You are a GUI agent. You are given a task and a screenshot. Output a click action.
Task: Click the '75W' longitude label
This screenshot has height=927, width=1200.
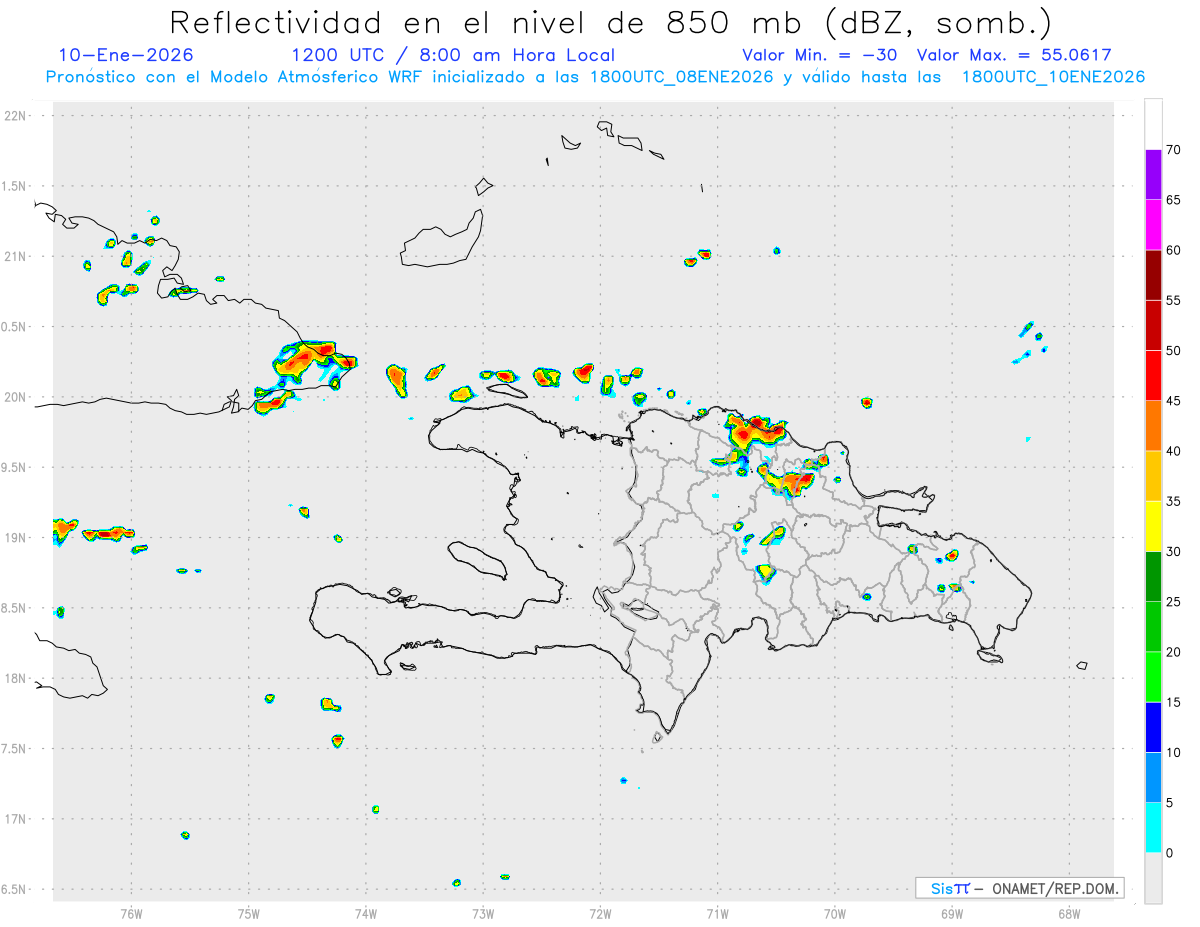pos(249,913)
